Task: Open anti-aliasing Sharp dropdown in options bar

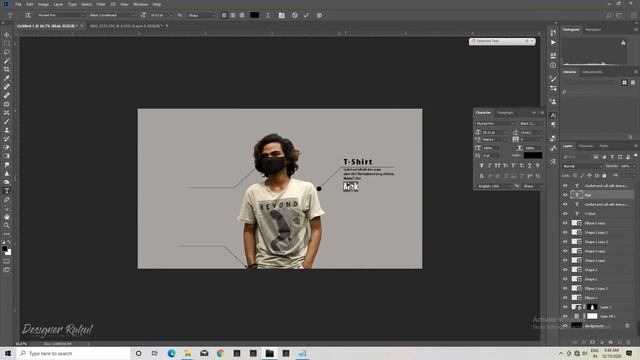Action: pos(201,15)
